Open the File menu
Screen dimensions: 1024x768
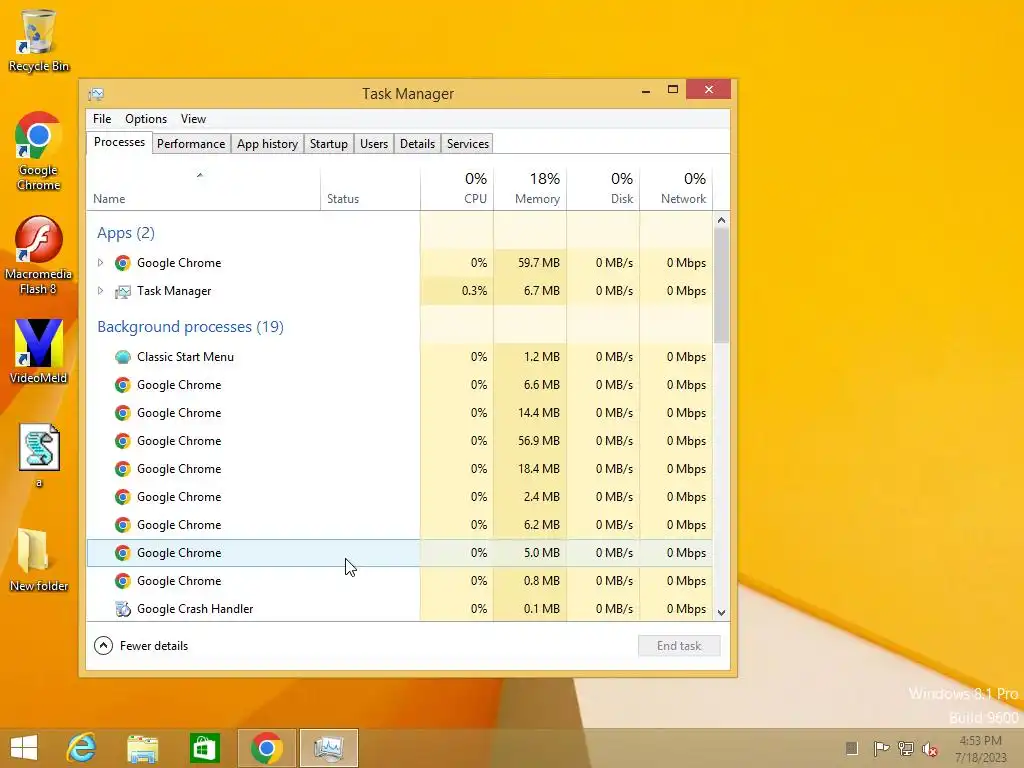pyautogui.click(x=102, y=119)
